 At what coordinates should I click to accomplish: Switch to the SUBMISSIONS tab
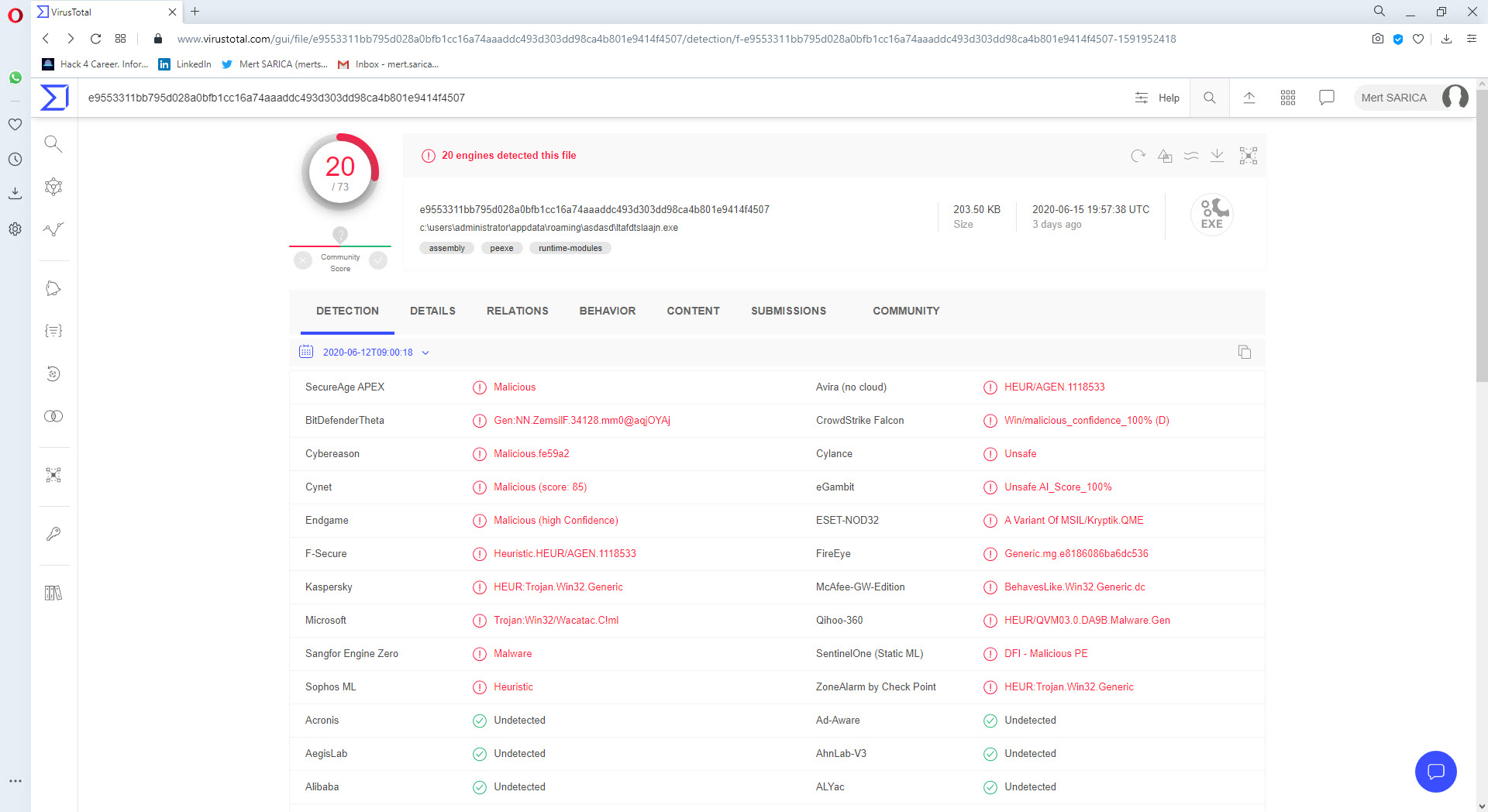788,311
